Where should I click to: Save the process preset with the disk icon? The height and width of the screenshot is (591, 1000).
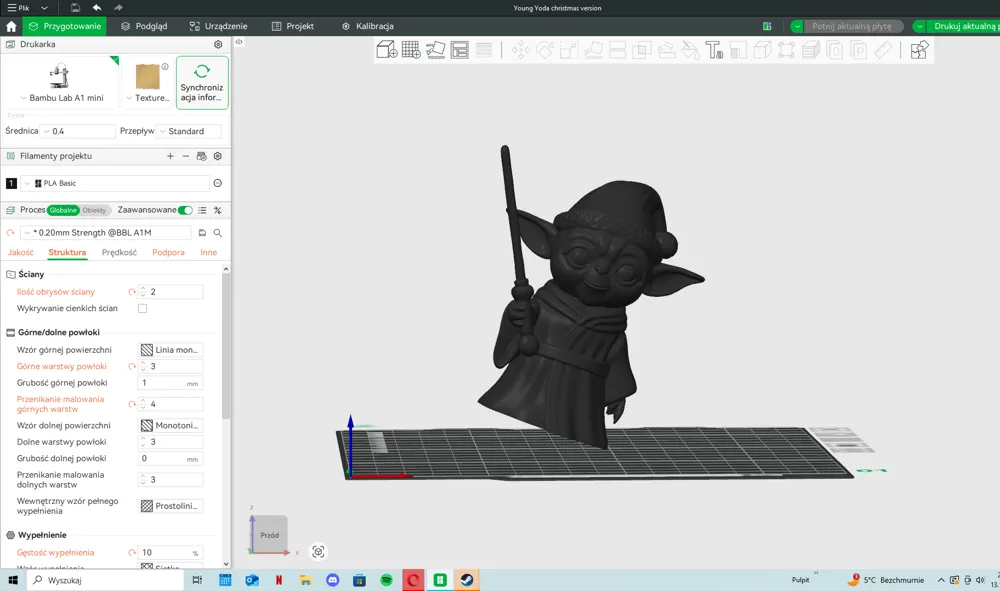[202, 233]
